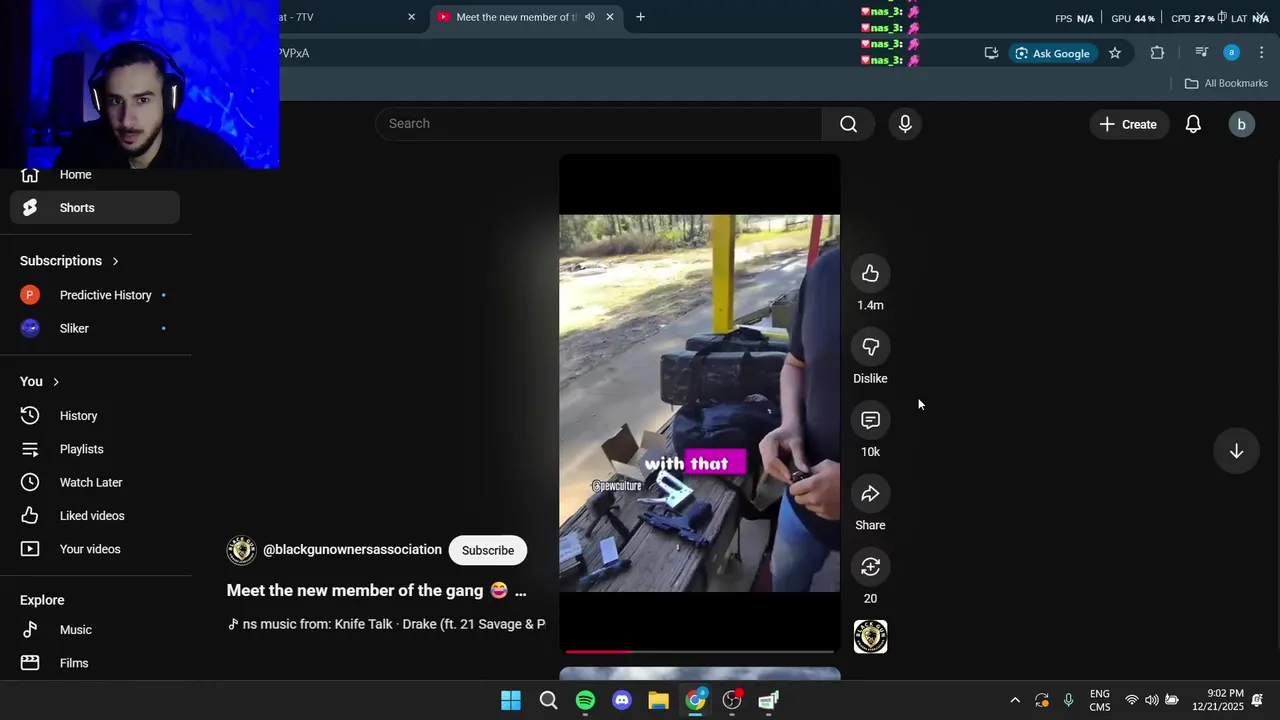This screenshot has height=720, width=1280.
Task: Open File Explorer from the taskbar
Action: coord(658,700)
